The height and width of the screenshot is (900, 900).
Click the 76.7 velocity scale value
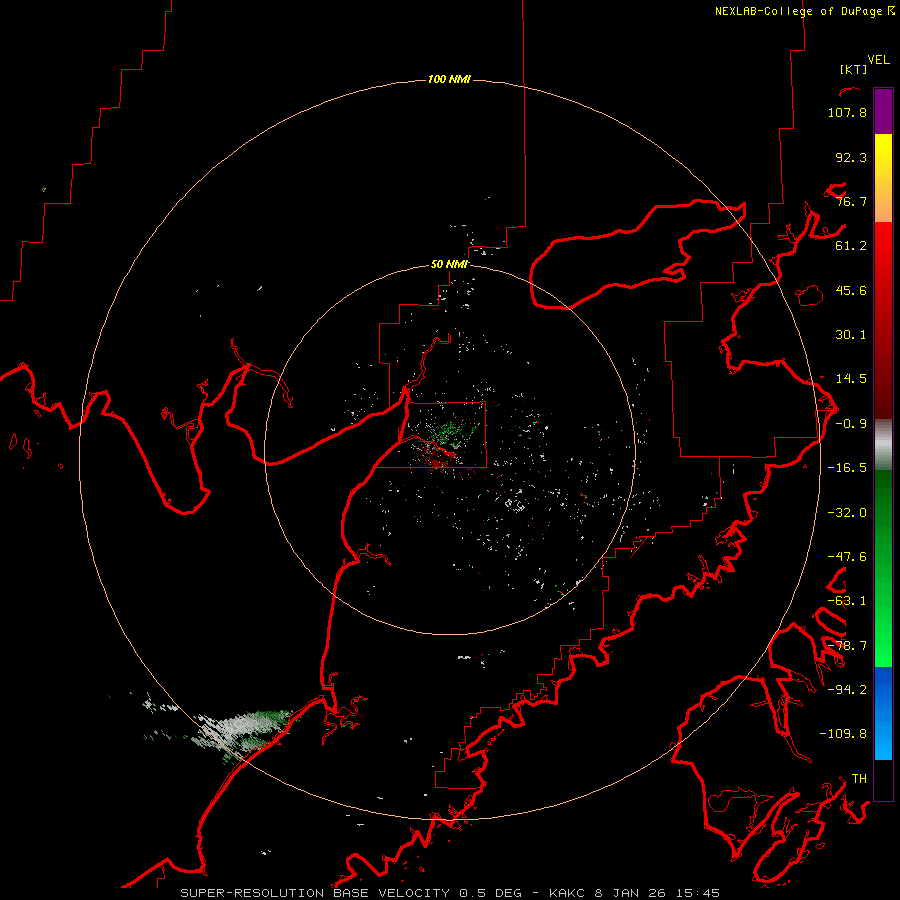point(851,201)
